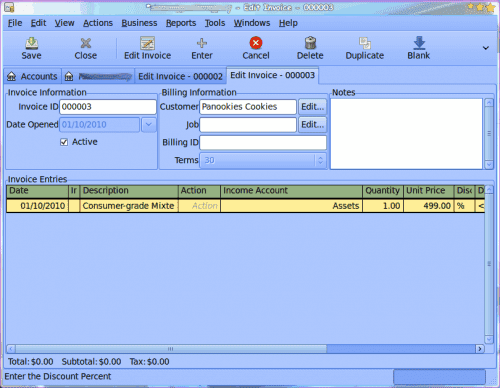Open the Date Opened calendar dropdown
Screen dimensions: 500x388
tap(149, 125)
